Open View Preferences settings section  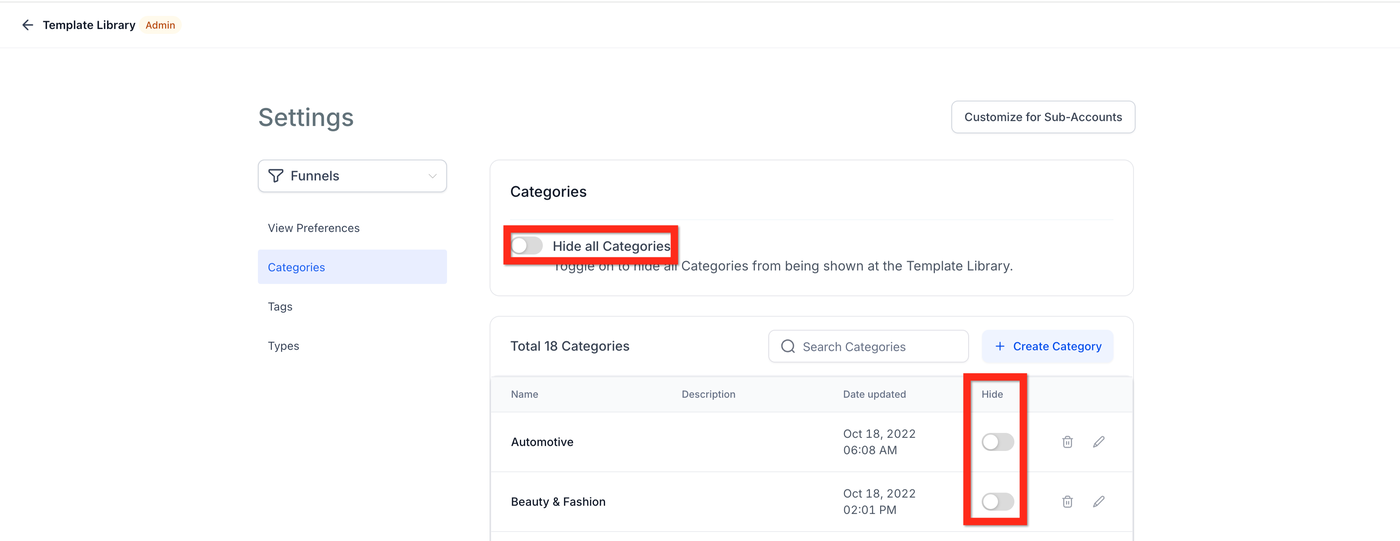tap(314, 228)
